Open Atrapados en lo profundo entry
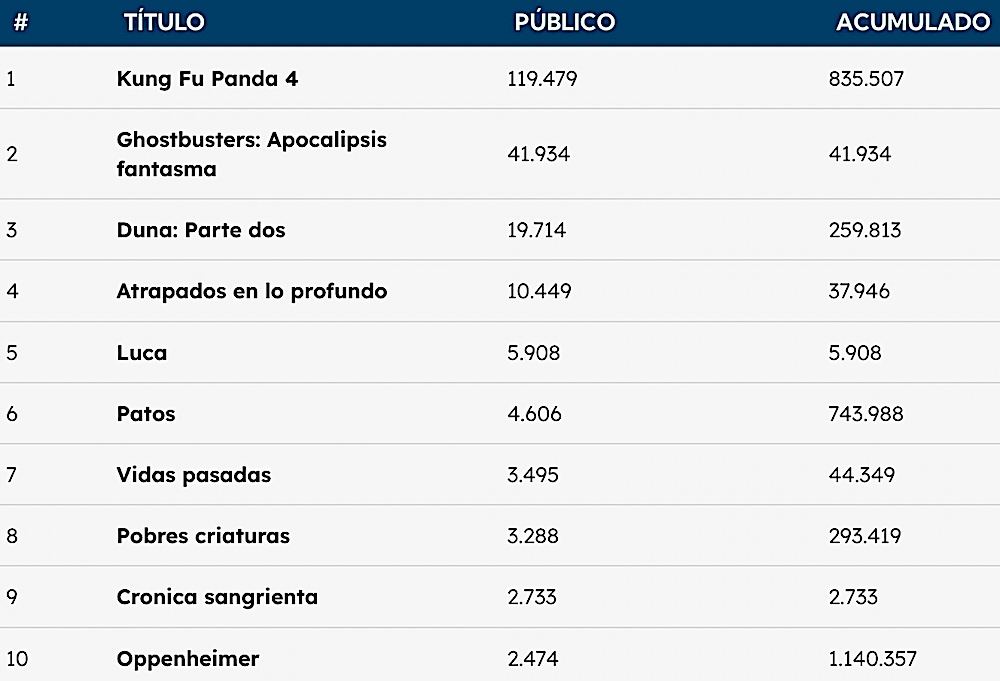 pos(252,291)
